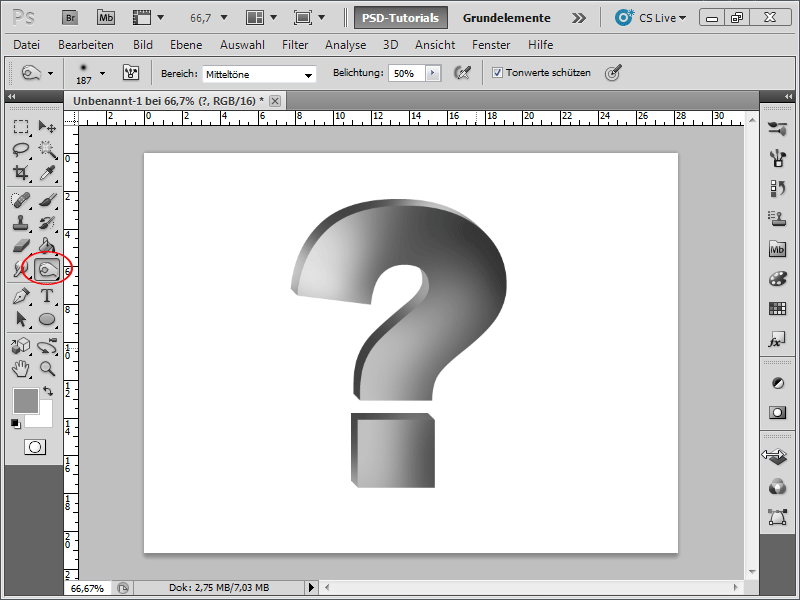This screenshot has width=800, height=600.
Task: Select the Smudge tool
Action: point(21,269)
